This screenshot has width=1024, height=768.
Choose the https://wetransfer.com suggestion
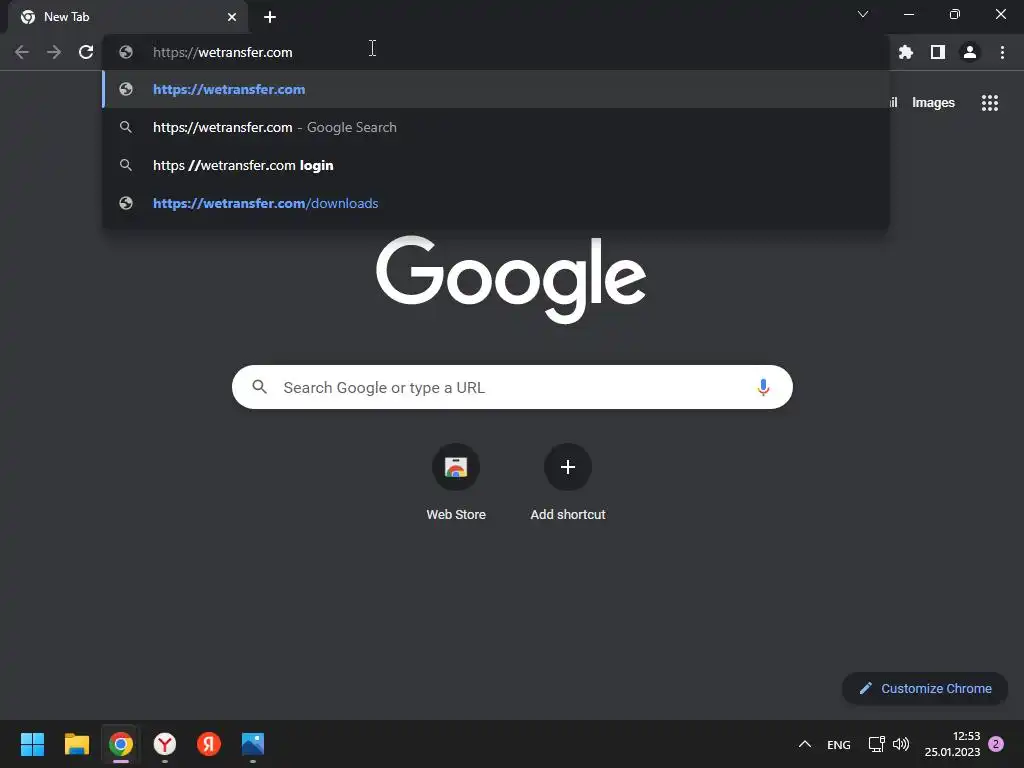496,89
